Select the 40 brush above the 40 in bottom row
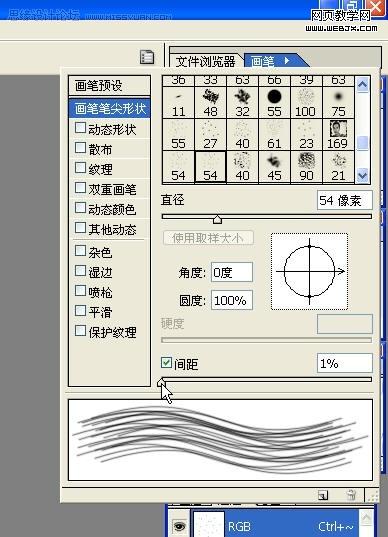Image resolution: width=388 pixels, height=537 pixels. [x=242, y=135]
